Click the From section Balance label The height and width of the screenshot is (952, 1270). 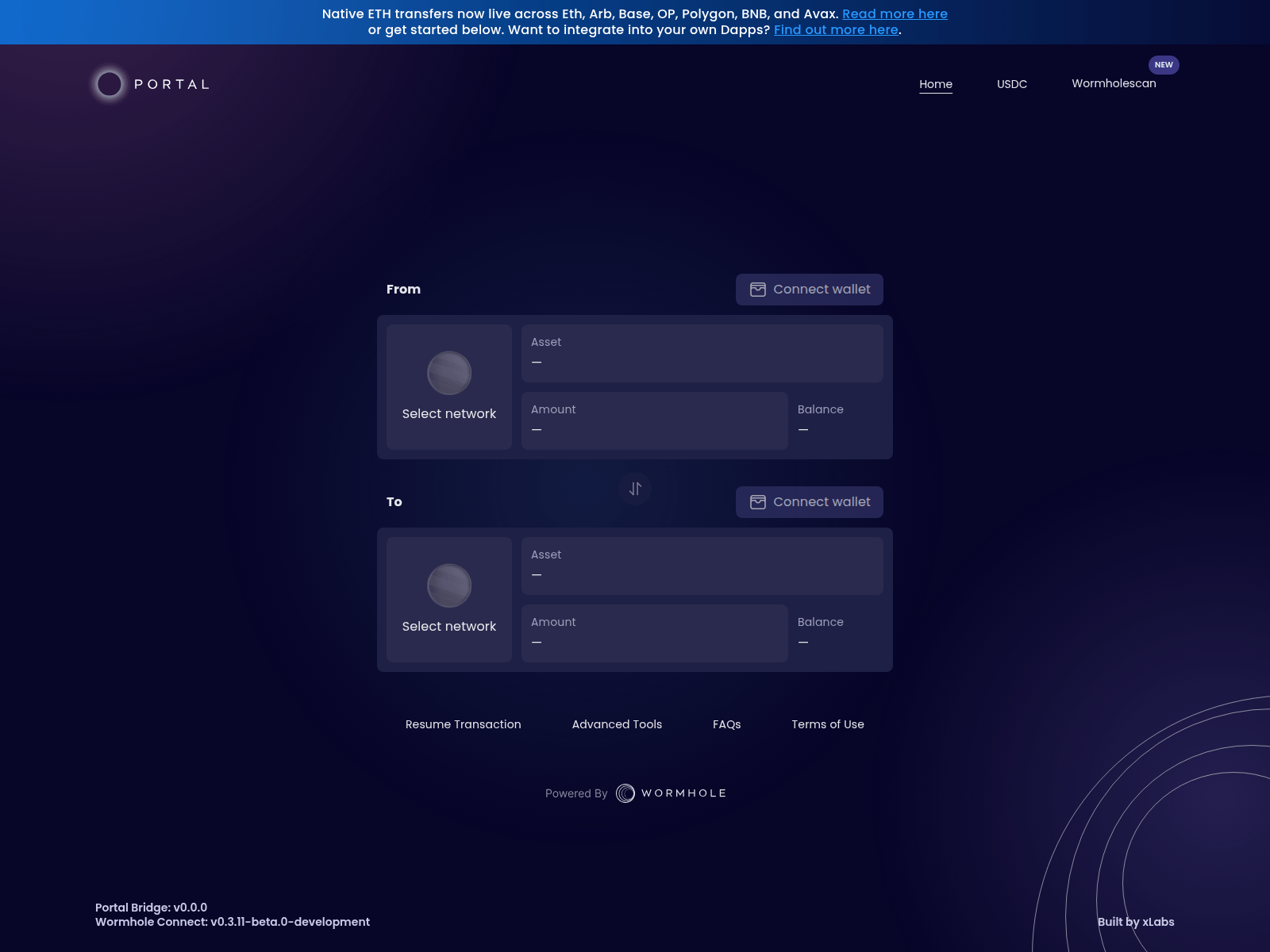point(821,409)
